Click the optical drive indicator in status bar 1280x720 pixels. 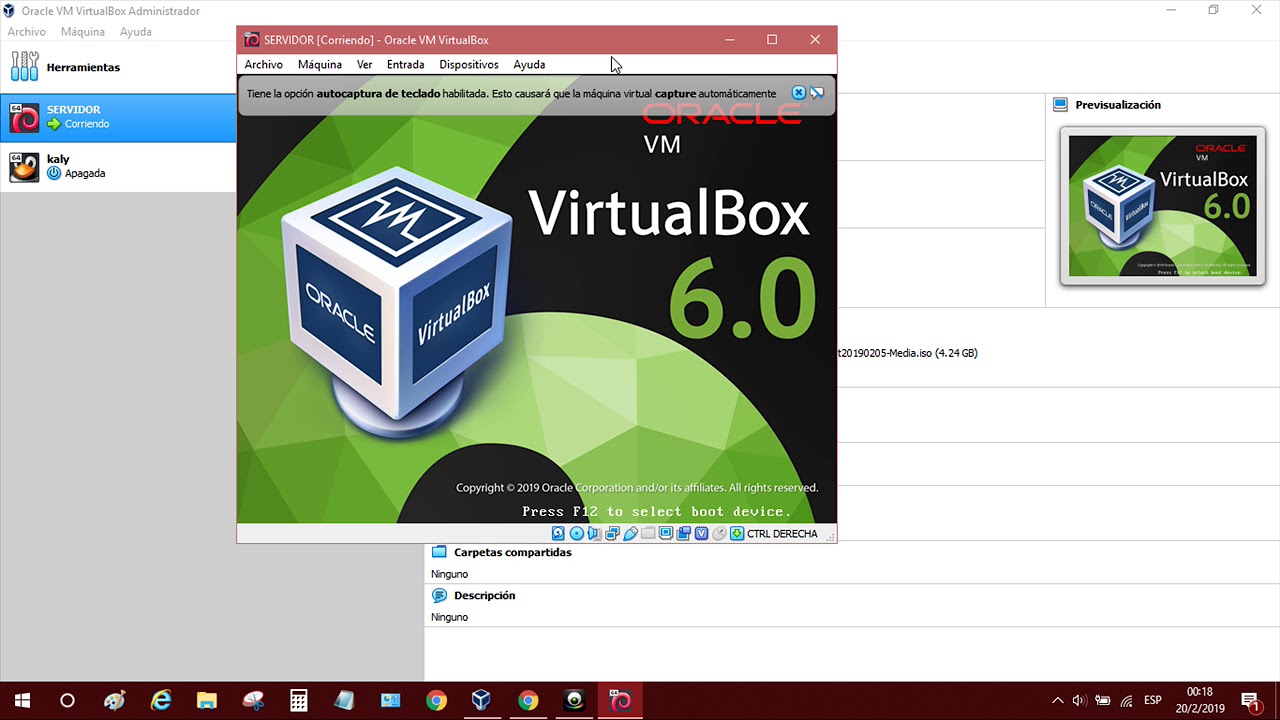tap(577, 534)
